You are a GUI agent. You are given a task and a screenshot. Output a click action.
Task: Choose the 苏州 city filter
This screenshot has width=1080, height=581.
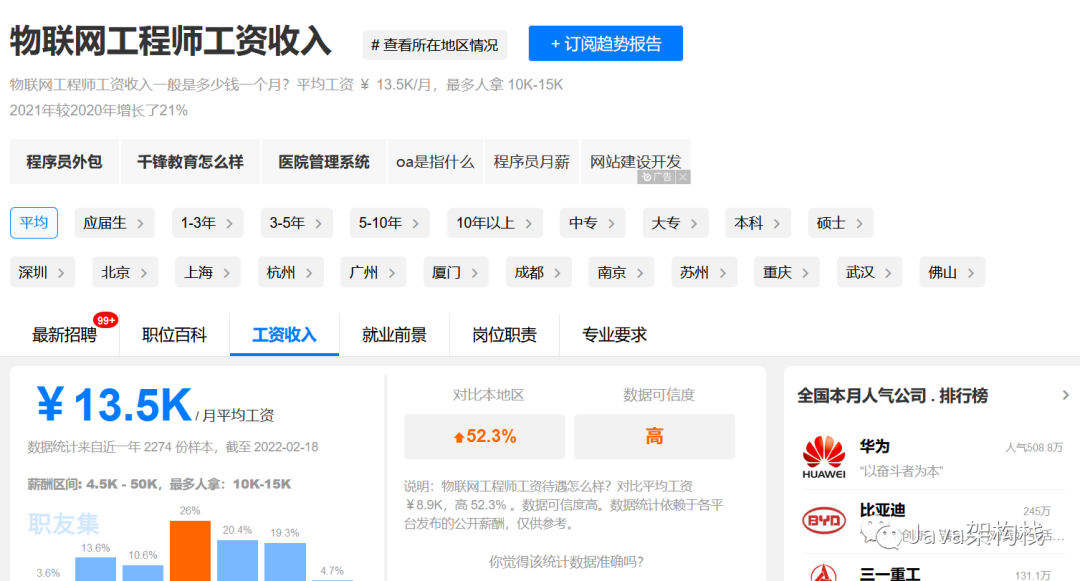pos(704,273)
